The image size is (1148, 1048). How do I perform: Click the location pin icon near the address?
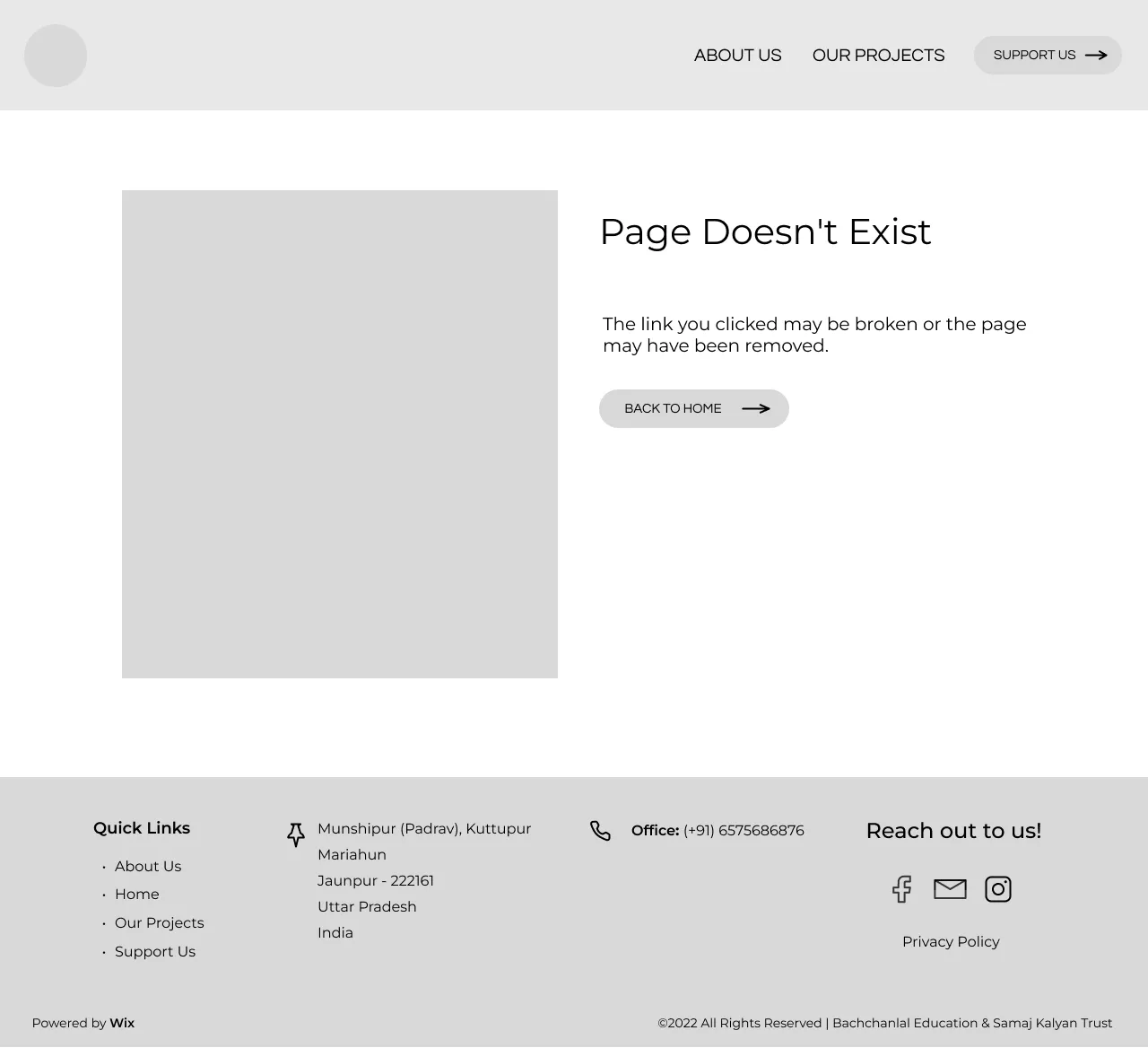(x=295, y=834)
